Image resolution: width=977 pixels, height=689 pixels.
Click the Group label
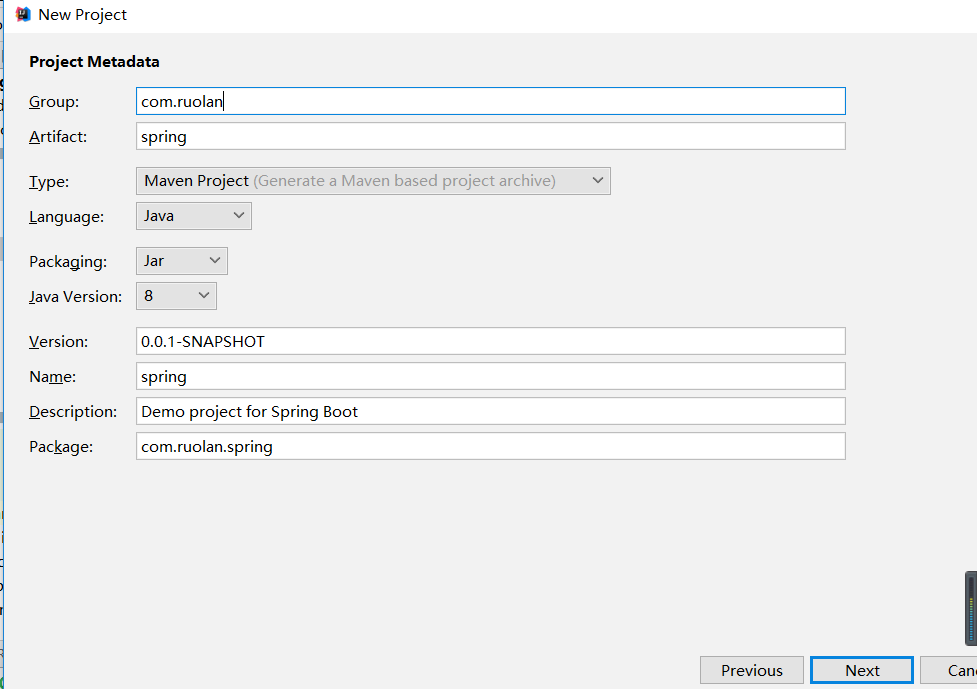54,102
